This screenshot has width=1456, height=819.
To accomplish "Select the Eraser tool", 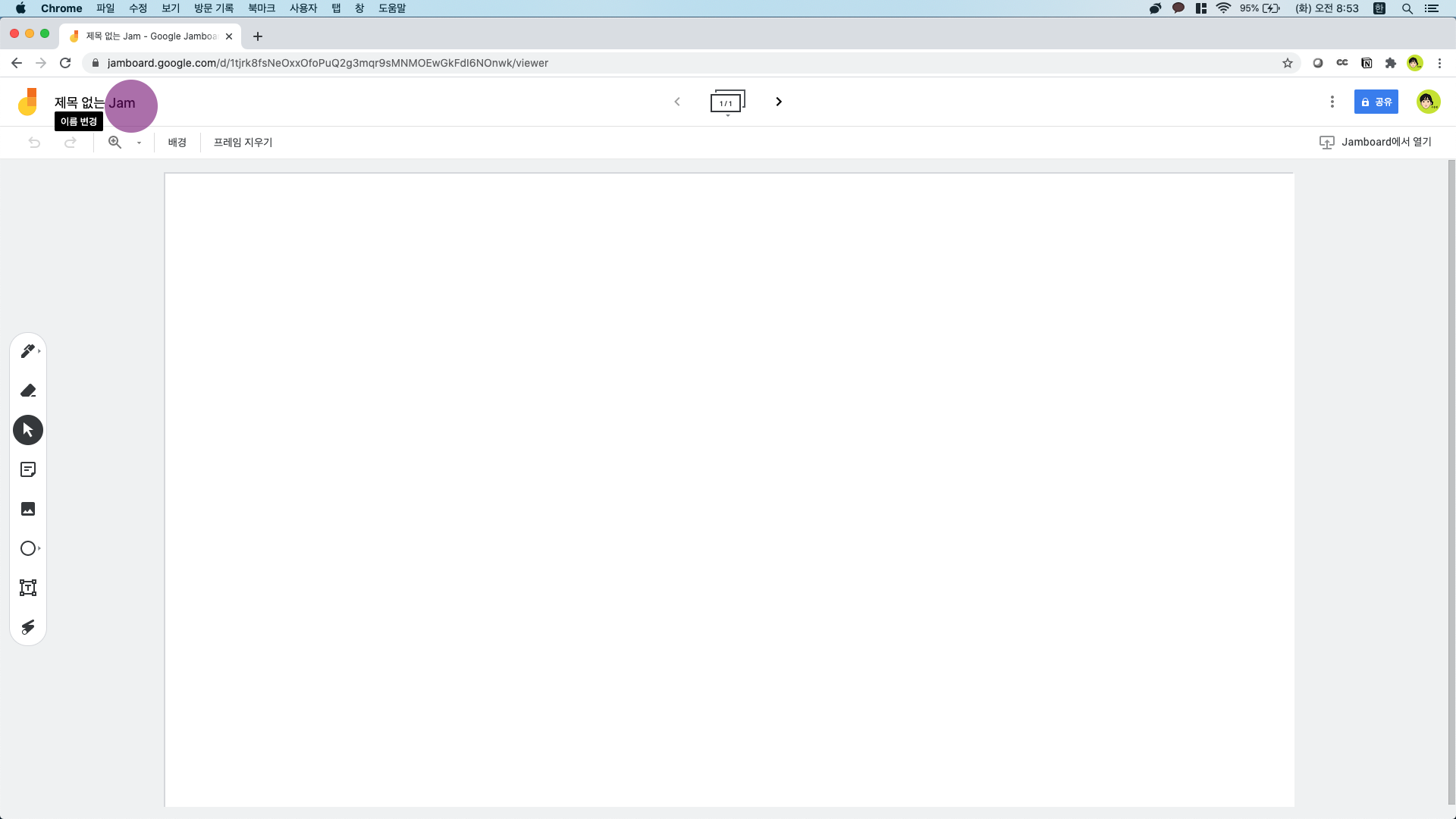I will point(28,391).
